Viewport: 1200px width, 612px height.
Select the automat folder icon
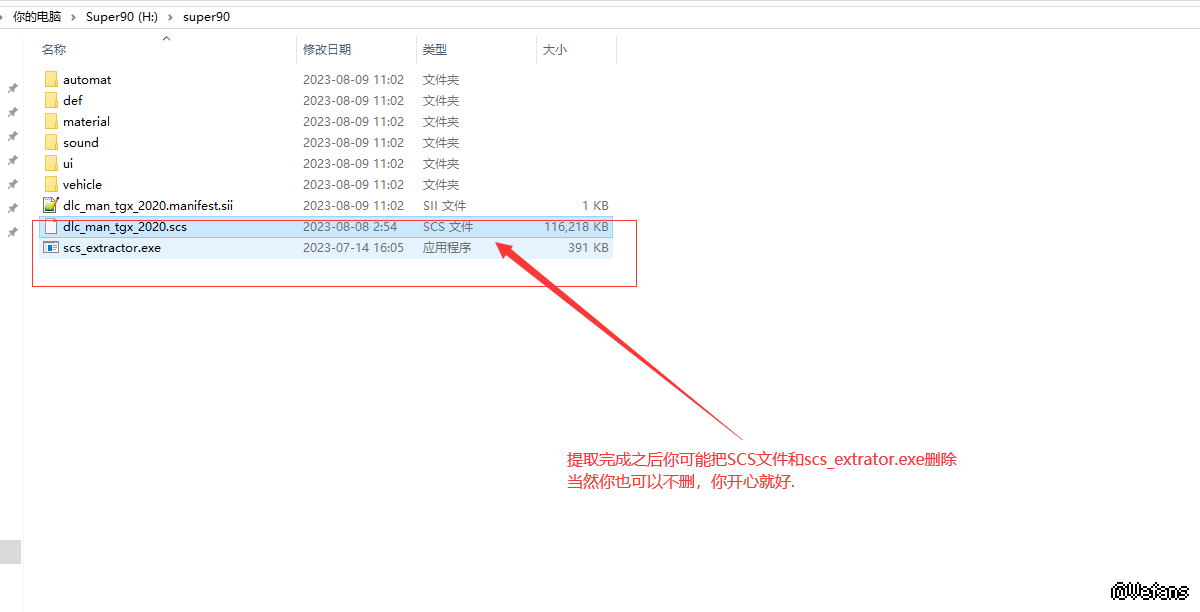(51, 79)
